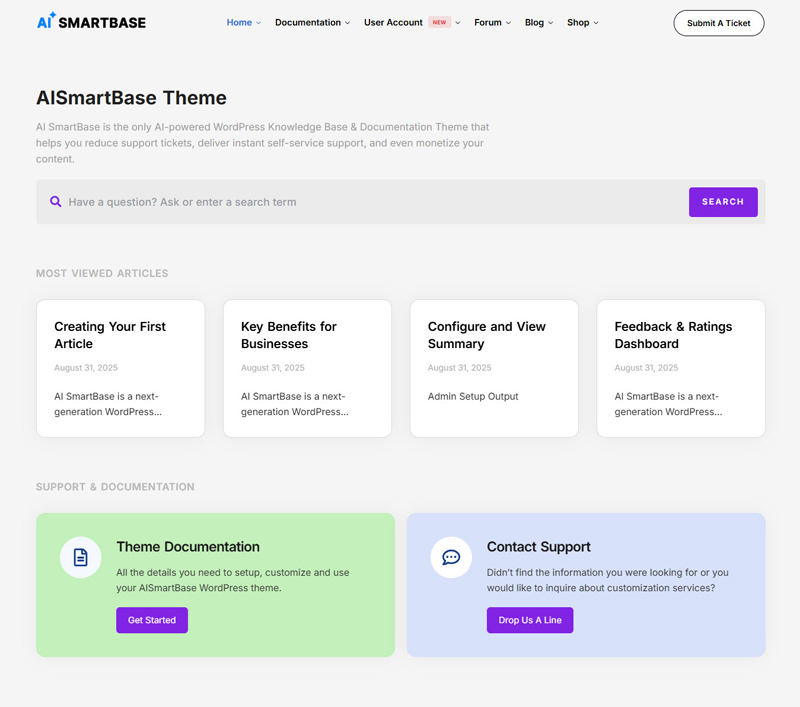The width and height of the screenshot is (800, 707).
Task: Click the purple SEARCH button
Action: click(722, 202)
